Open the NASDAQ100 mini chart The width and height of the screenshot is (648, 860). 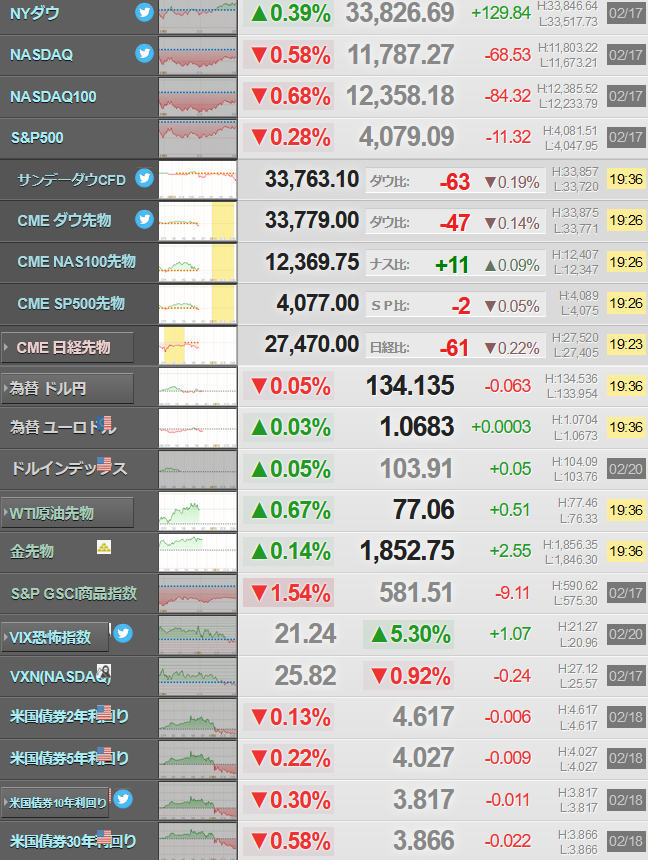coord(198,97)
